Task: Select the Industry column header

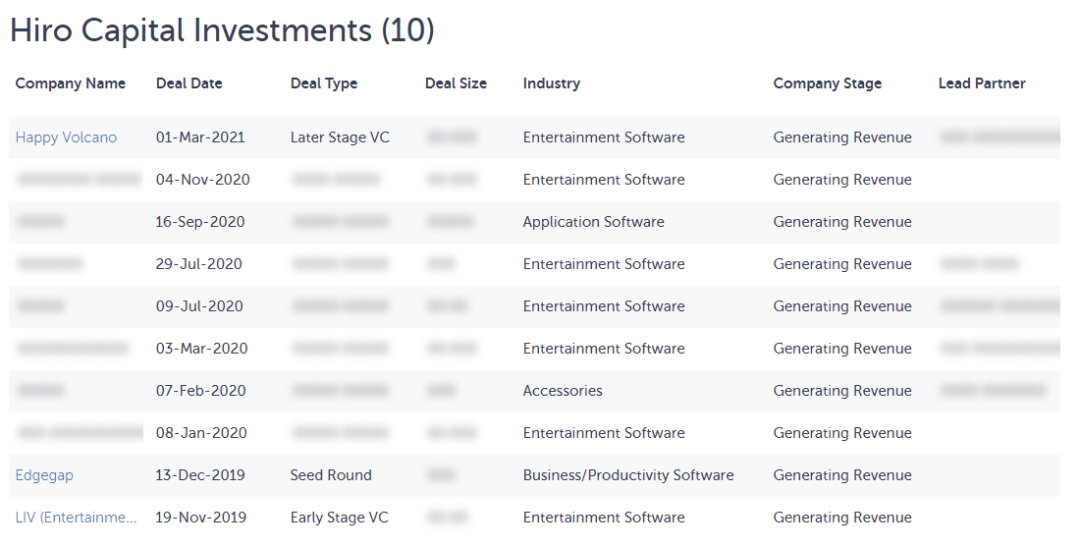Action: pyautogui.click(x=551, y=84)
